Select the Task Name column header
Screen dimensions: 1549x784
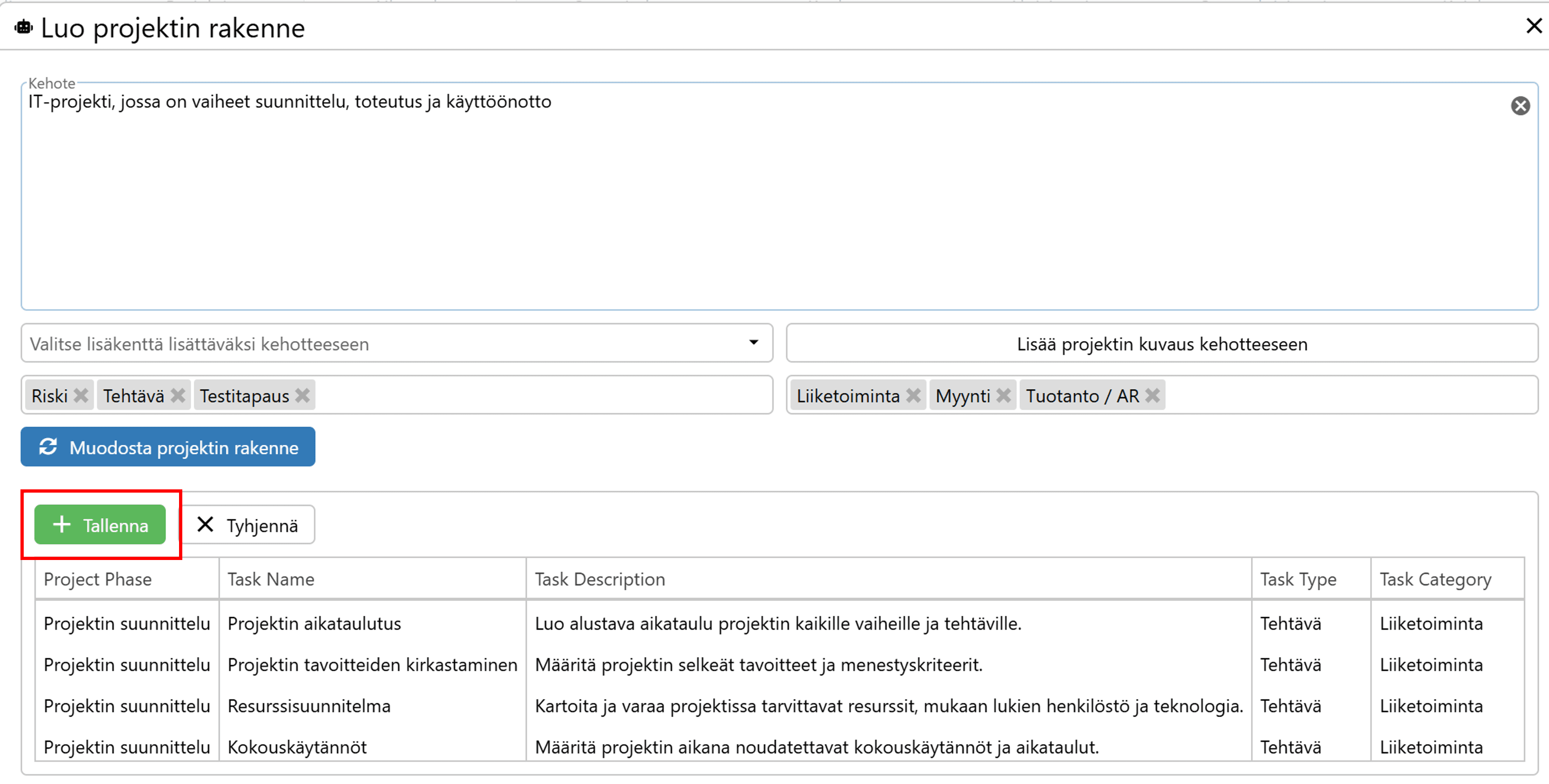pos(271,580)
